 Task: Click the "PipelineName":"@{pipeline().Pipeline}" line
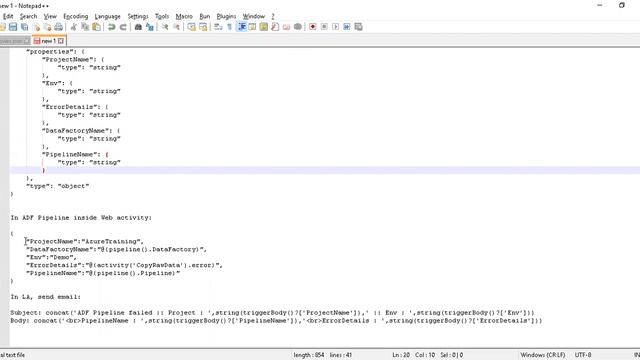click(103, 273)
